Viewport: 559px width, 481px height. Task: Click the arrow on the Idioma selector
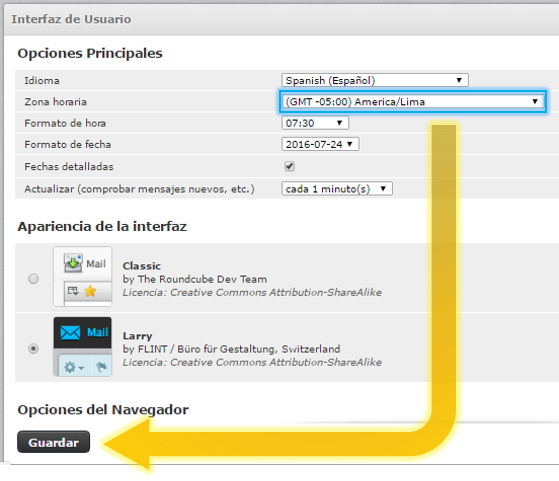click(459, 80)
